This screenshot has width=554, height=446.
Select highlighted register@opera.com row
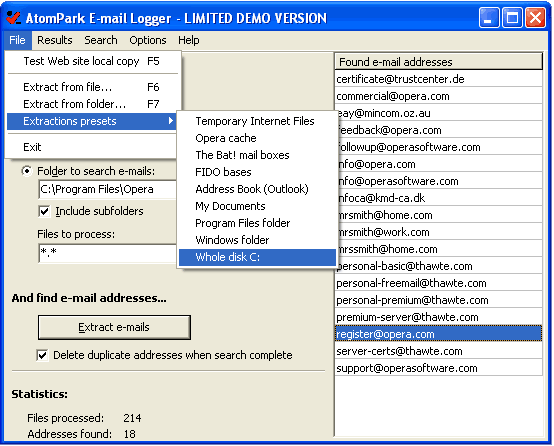pyautogui.click(x=438, y=334)
